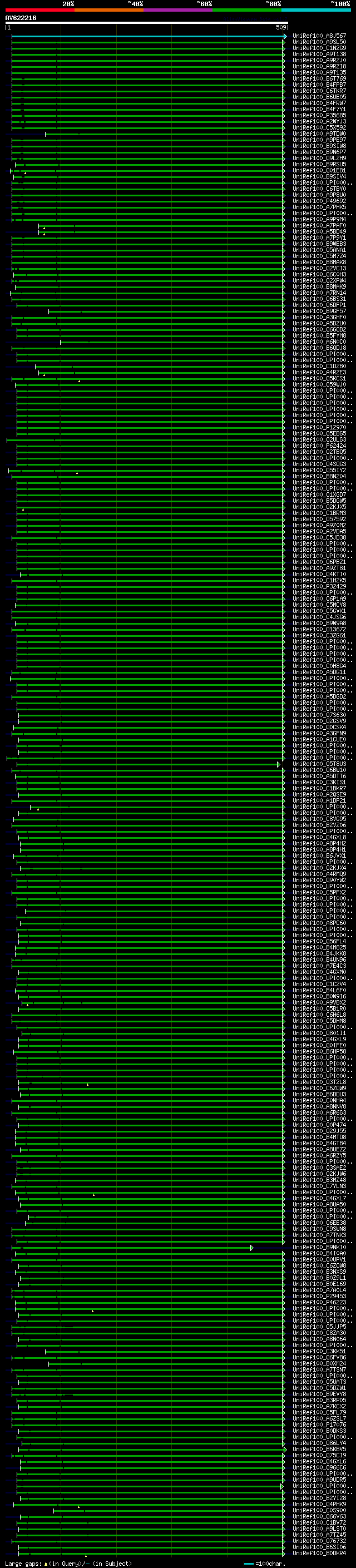Open hit UniRef100_A8J567
The height and width of the screenshot is (1568, 356).
[319, 36]
